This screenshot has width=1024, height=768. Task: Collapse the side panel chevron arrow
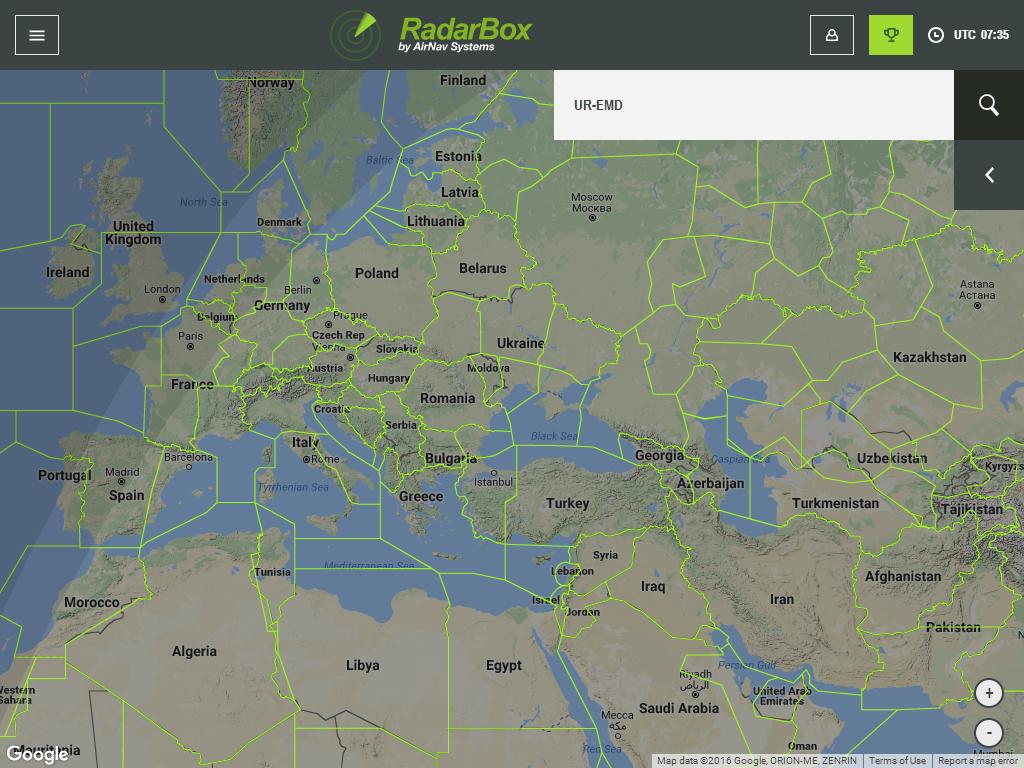989,175
